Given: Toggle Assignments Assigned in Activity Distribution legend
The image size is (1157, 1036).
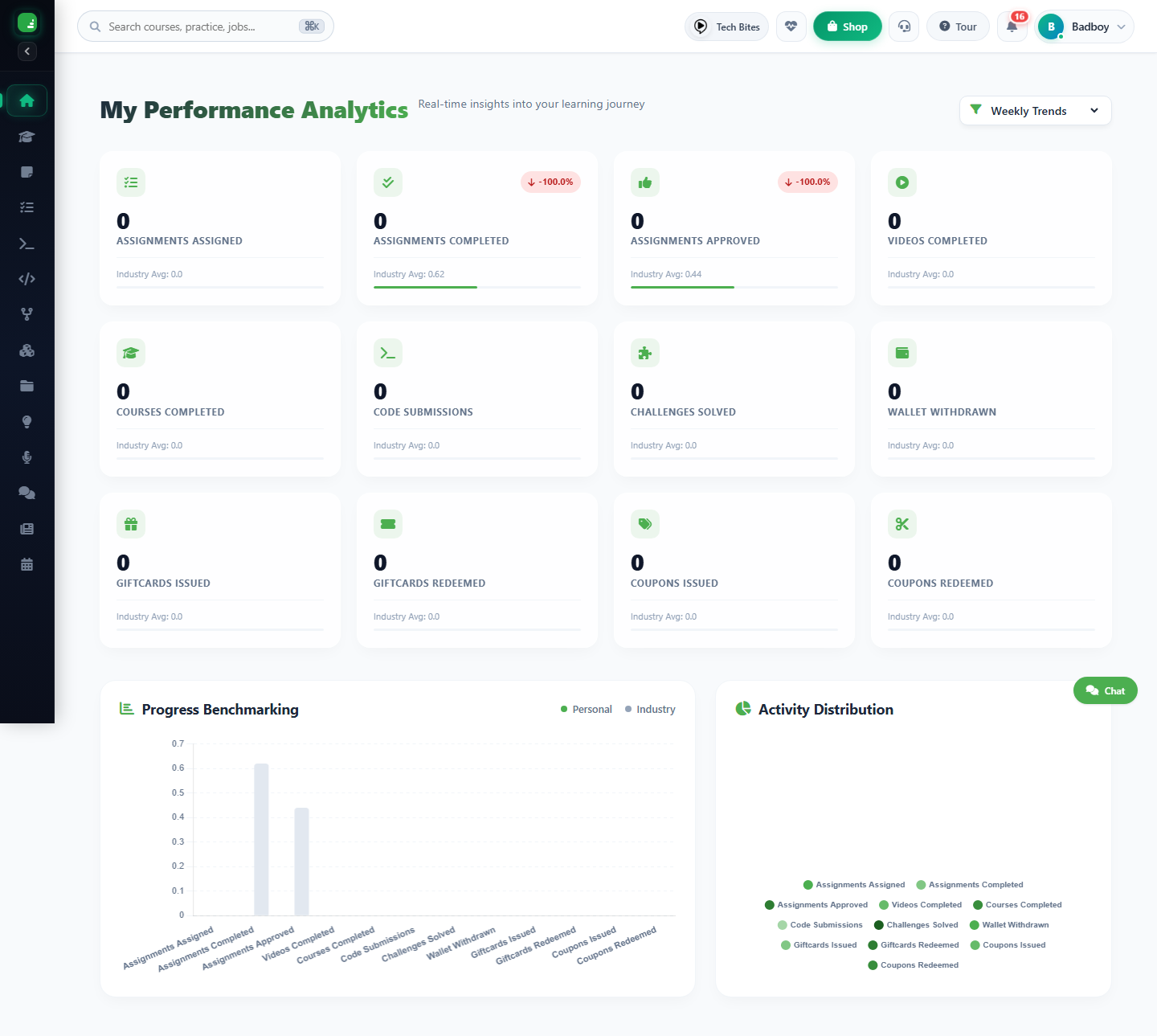Looking at the screenshot, I should pyautogui.click(x=854, y=885).
